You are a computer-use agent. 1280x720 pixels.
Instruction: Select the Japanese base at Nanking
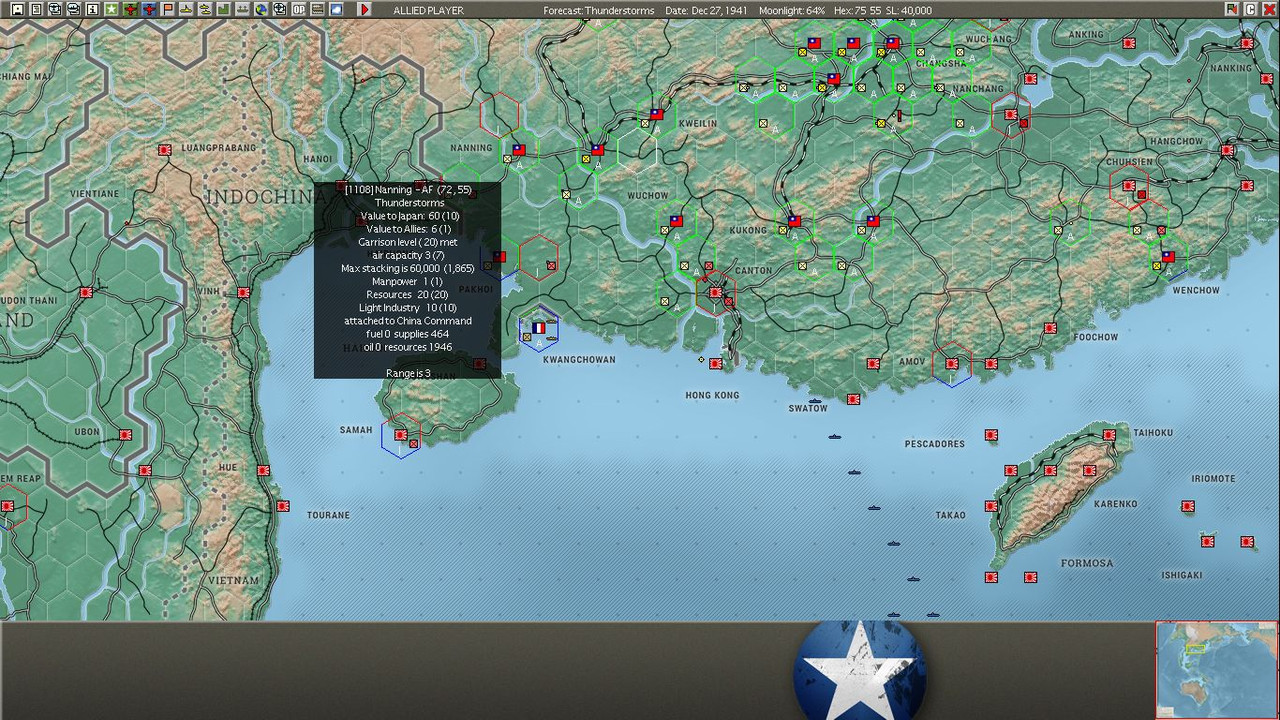pos(1247,43)
